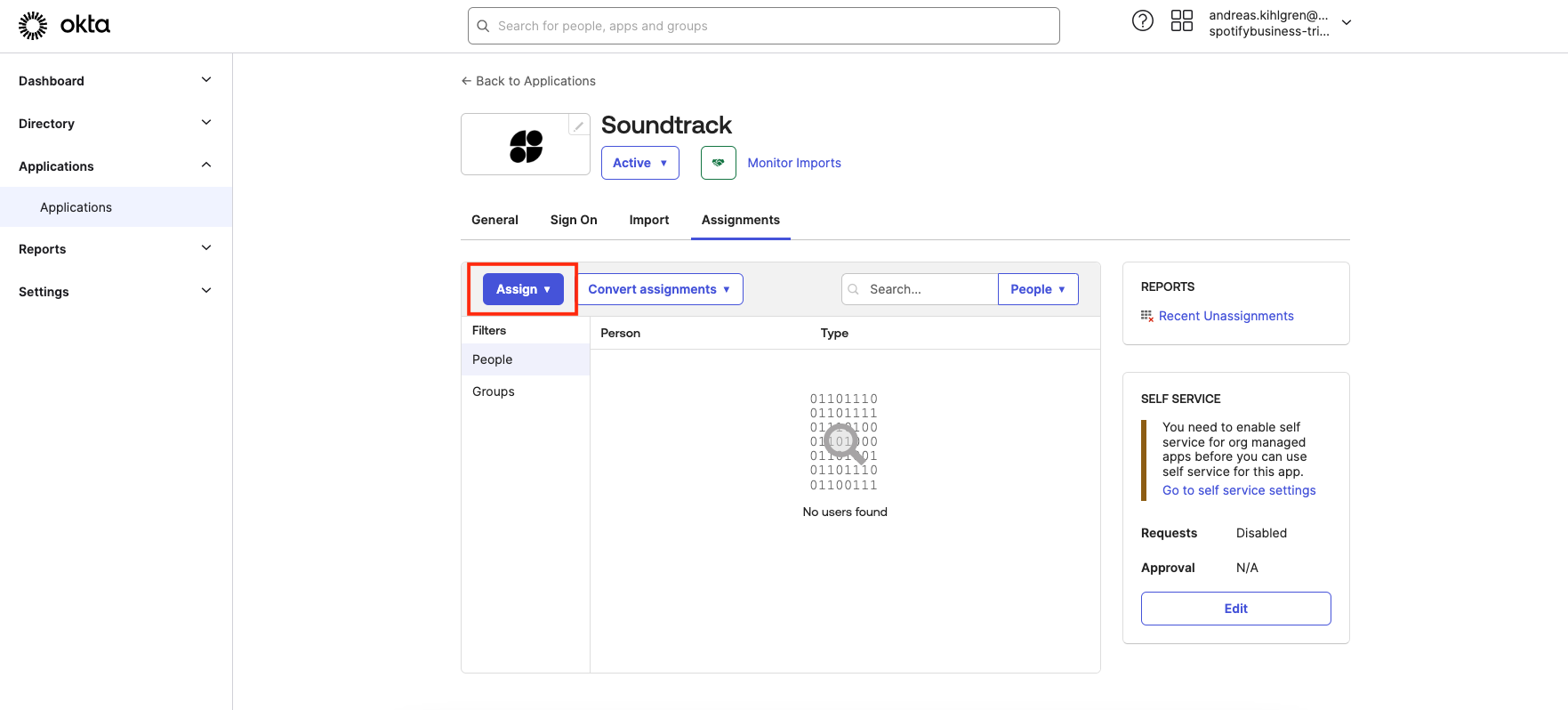Viewport: 1568px width, 710px height.
Task: Open the Monitor Imports link
Action: pyautogui.click(x=794, y=163)
